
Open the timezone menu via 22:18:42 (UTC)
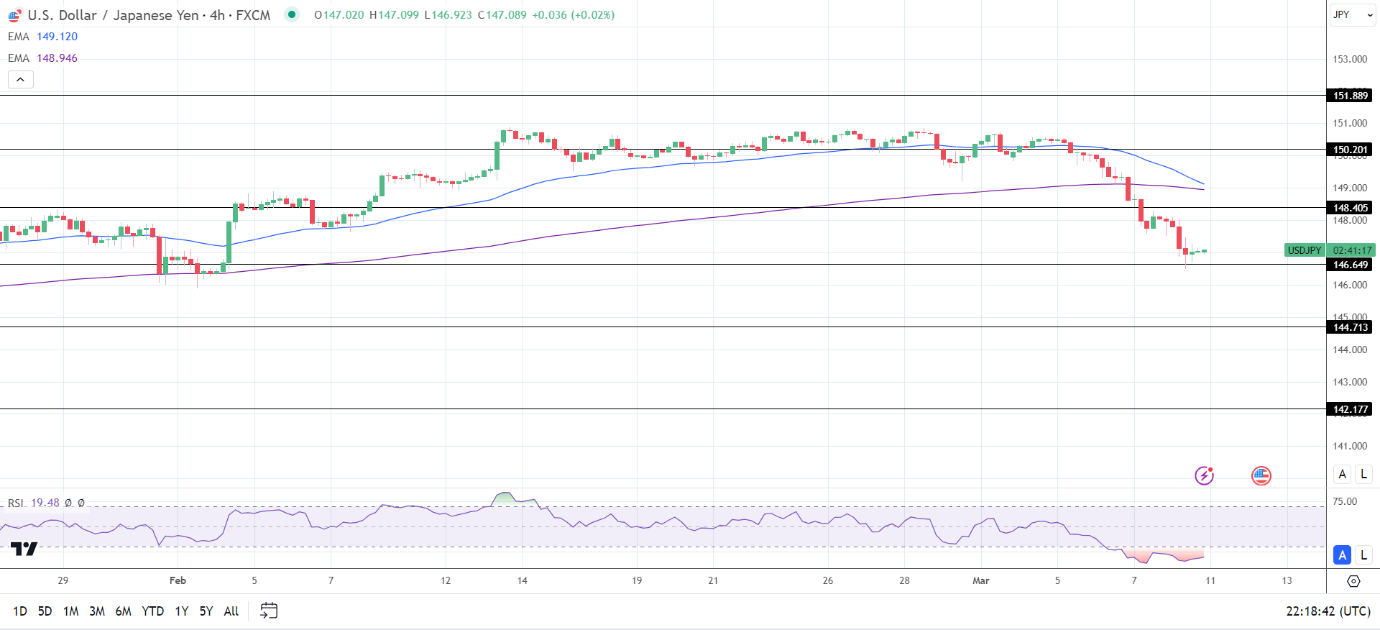tap(1330, 611)
